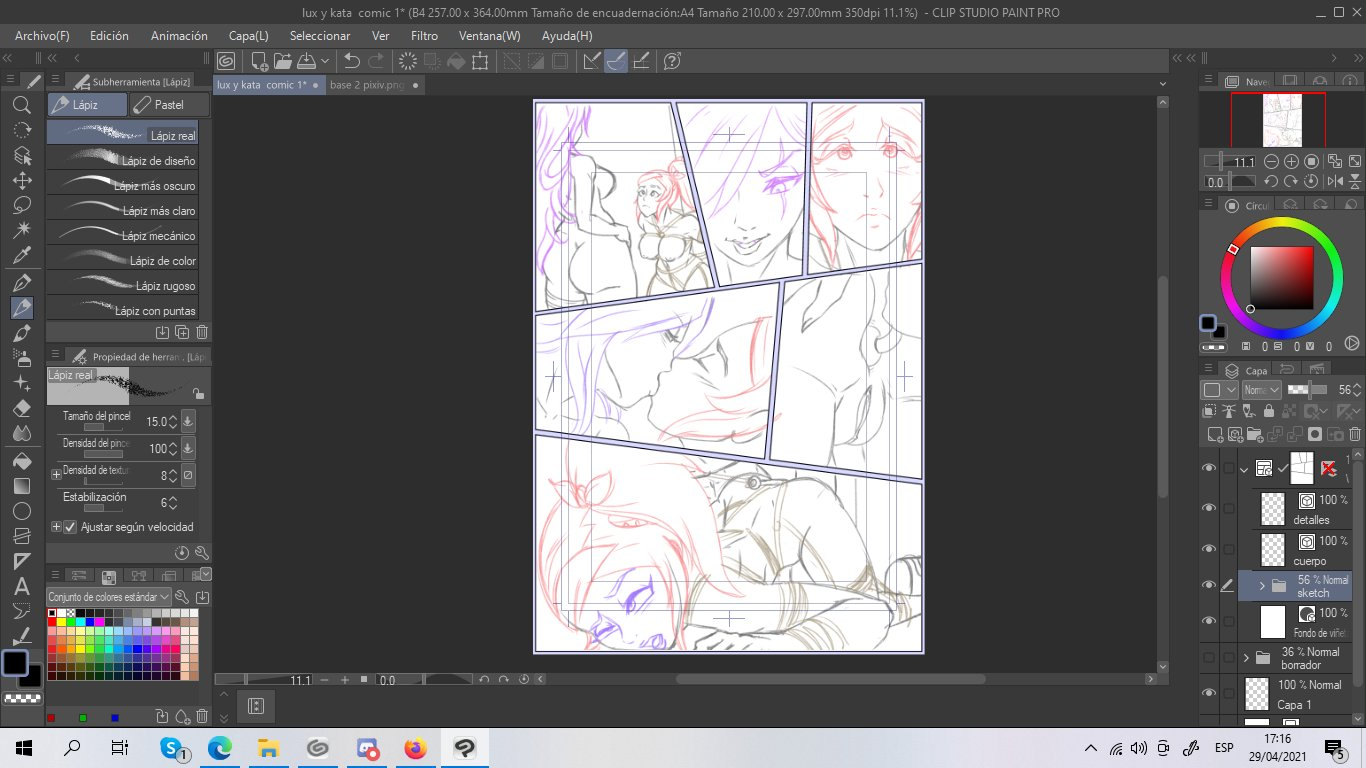
Task: Click the Save icon in the command bar
Action: tap(306, 61)
